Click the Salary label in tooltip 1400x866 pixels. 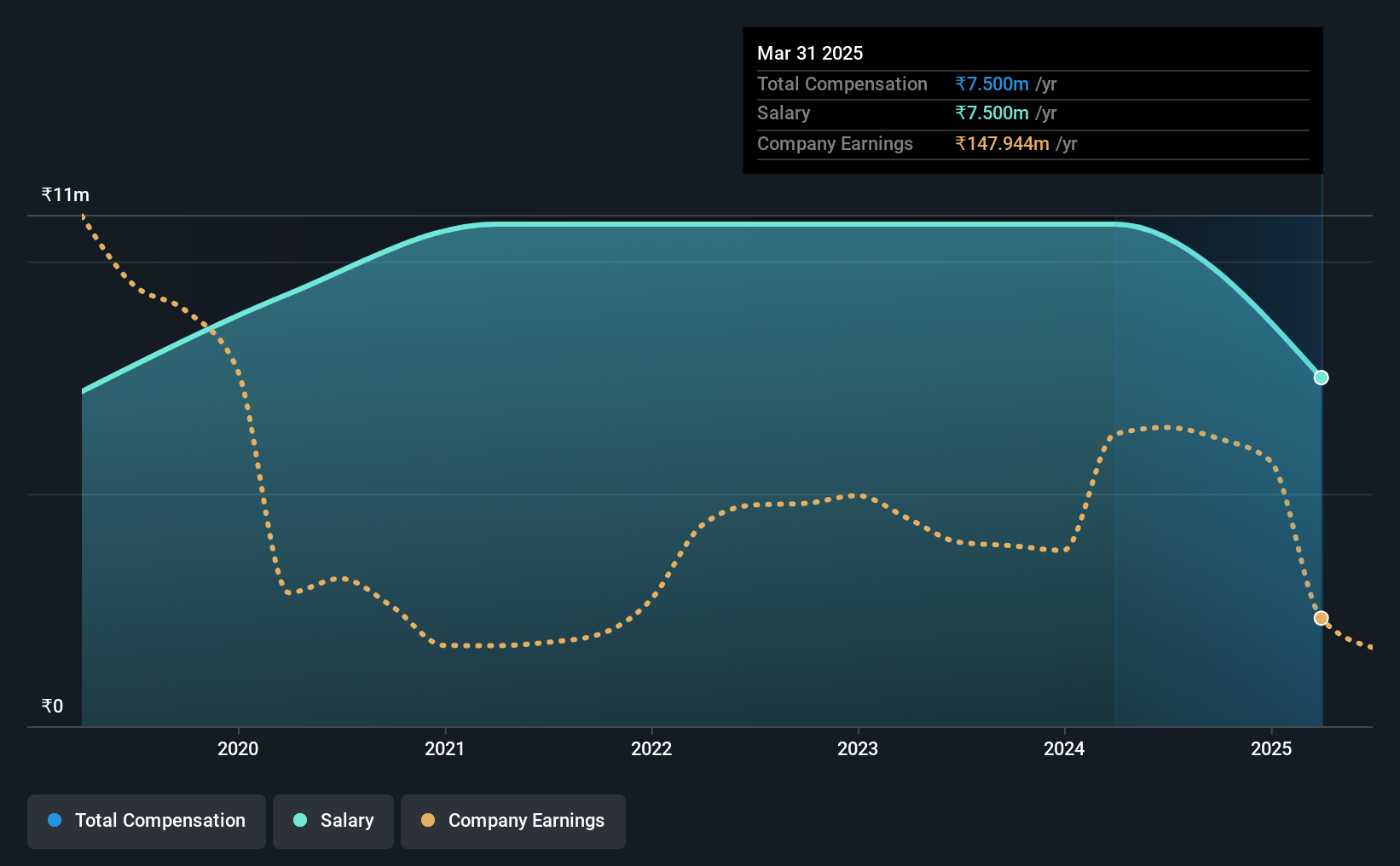[x=784, y=113]
